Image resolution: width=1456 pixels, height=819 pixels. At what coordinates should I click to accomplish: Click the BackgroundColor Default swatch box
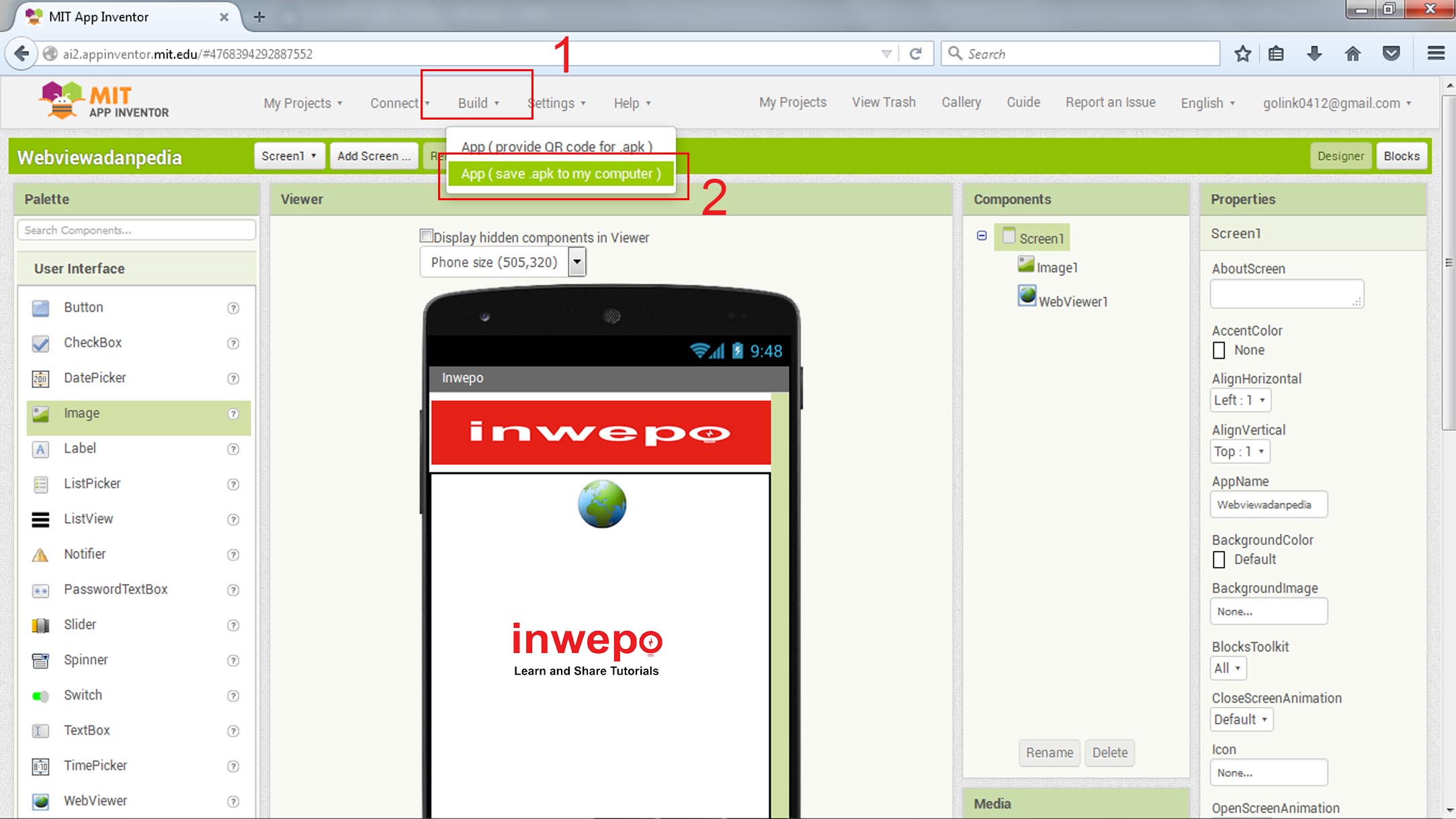pyautogui.click(x=1219, y=559)
